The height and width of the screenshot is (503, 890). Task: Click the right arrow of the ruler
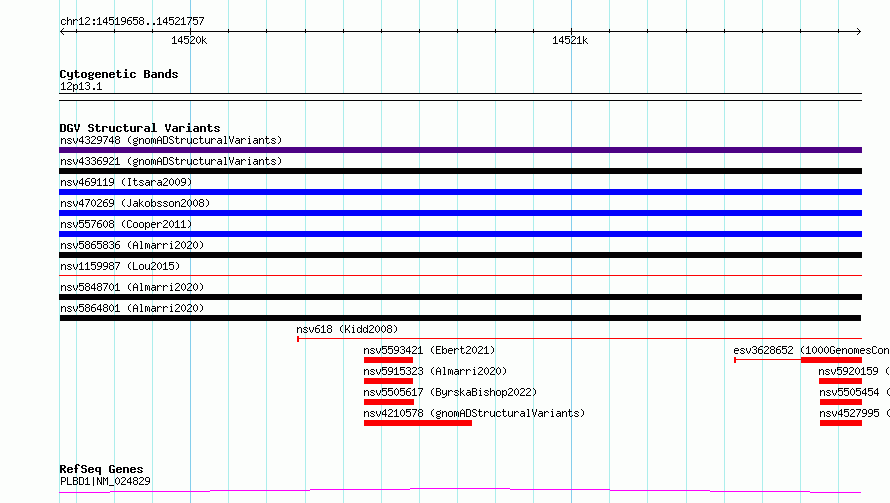[859, 32]
